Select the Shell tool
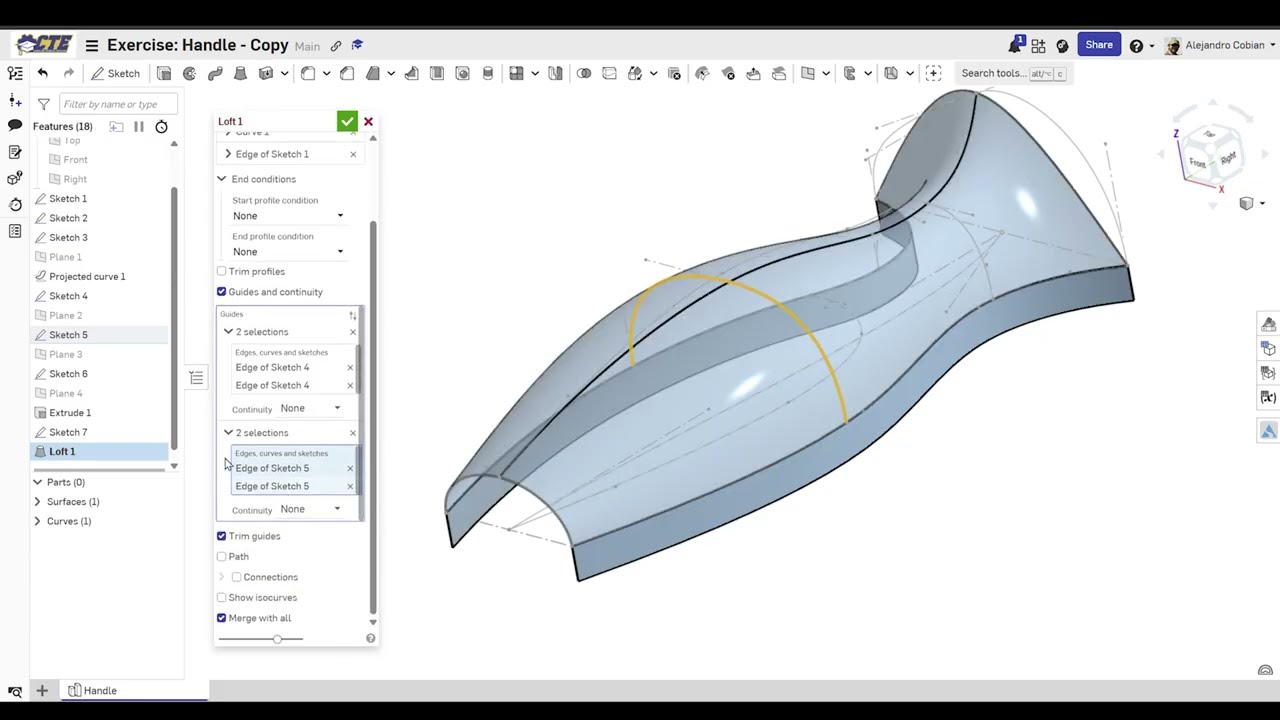The height and width of the screenshot is (720, 1280). pyautogui.click(x=437, y=73)
